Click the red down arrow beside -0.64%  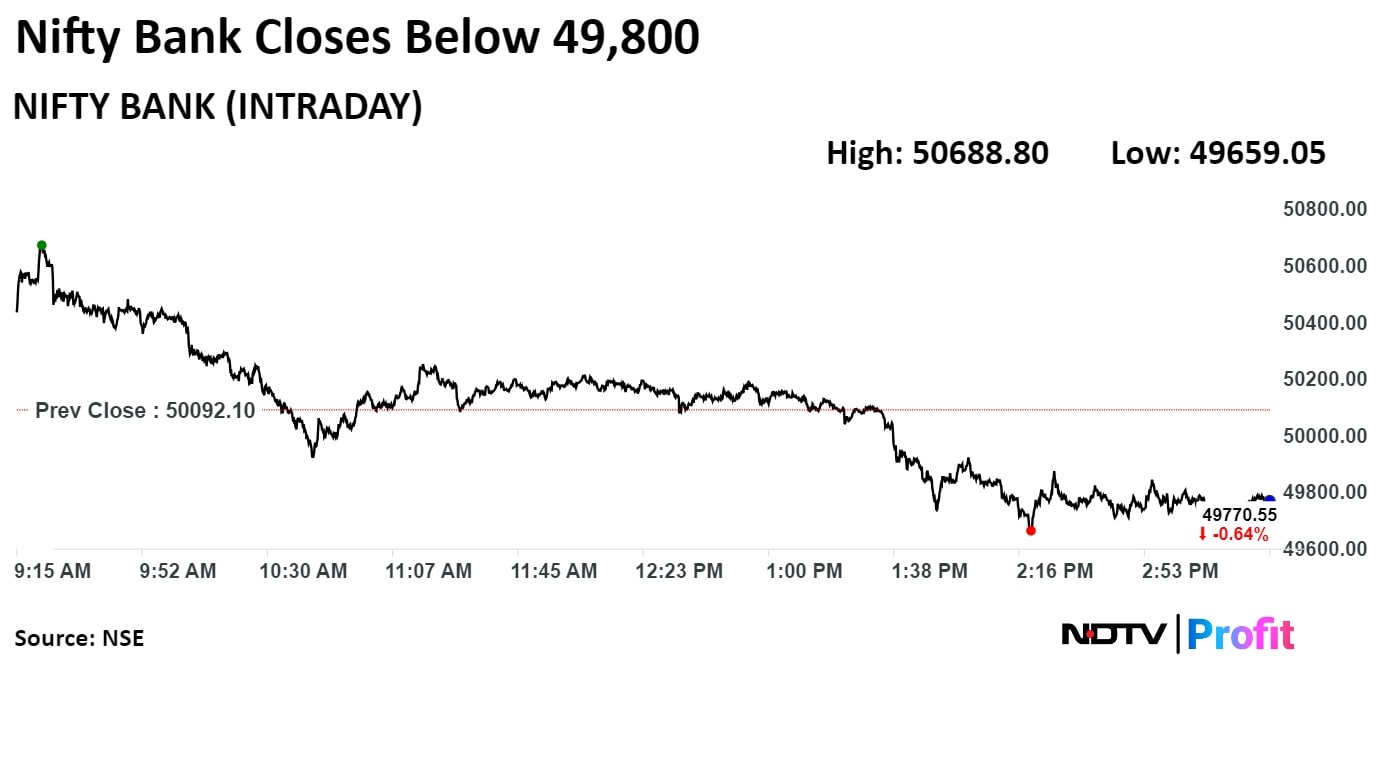point(1202,535)
